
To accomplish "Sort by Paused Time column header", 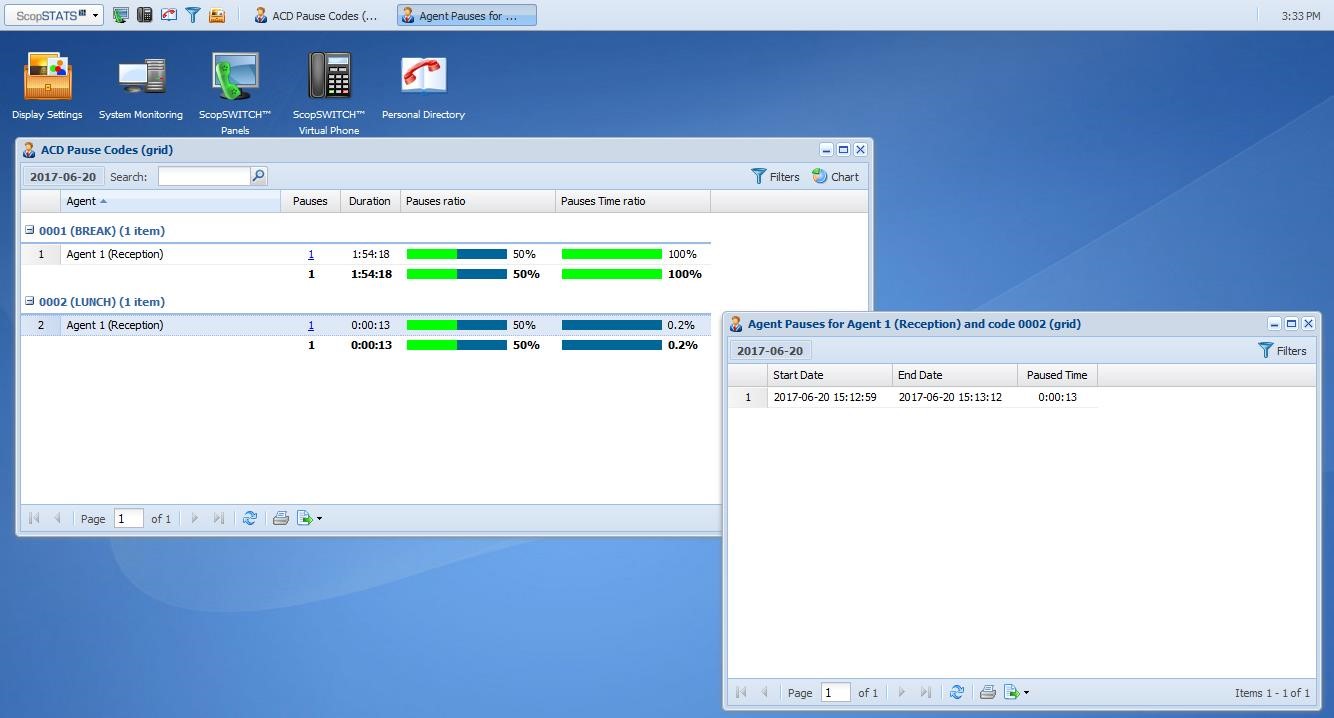I will (x=1057, y=375).
